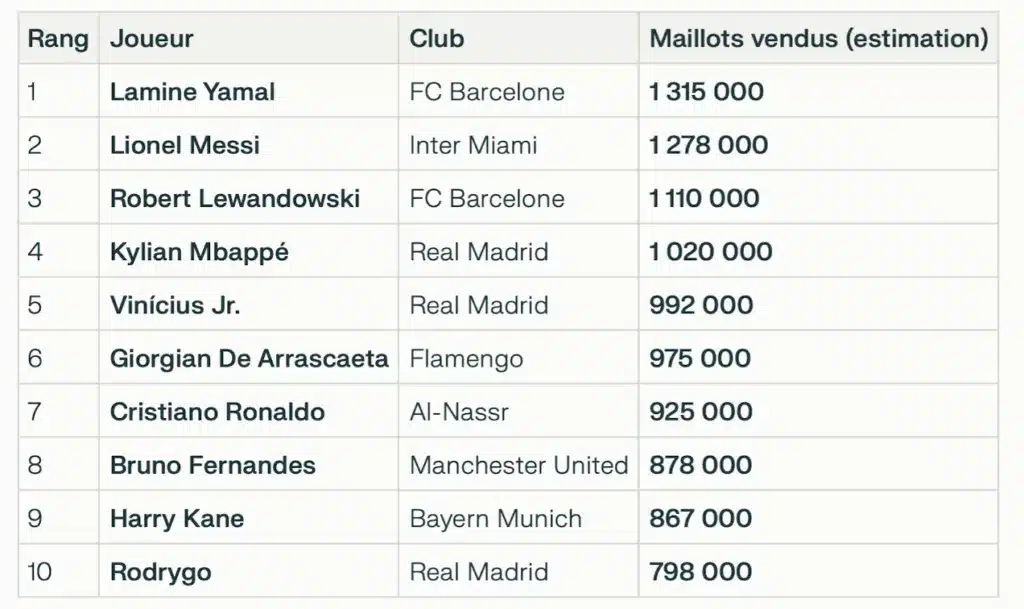Viewport: 1024px width, 609px height.
Task: Click the Al-Nassr club cell
Action: (x=459, y=412)
